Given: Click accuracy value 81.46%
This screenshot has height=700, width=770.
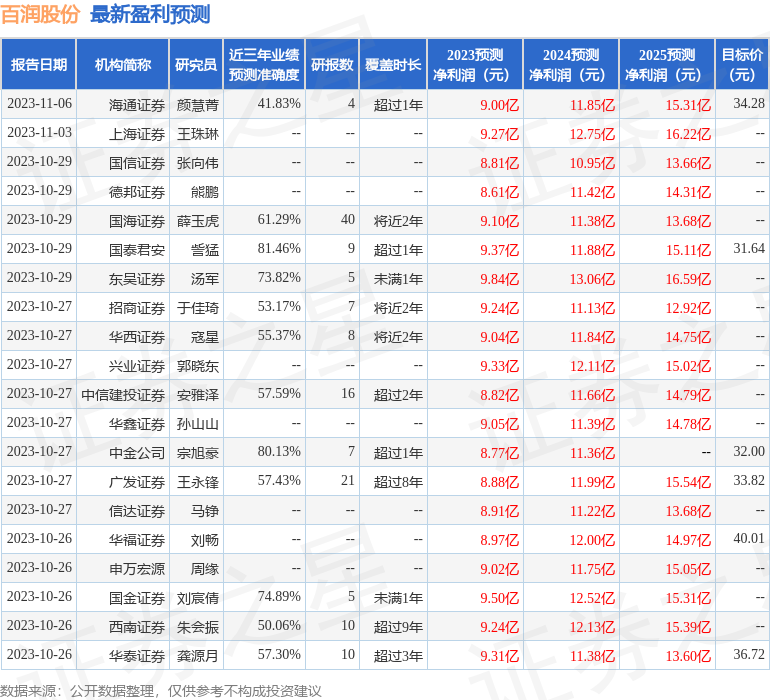Looking at the screenshot, I should pyautogui.click(x=279, y=248).
